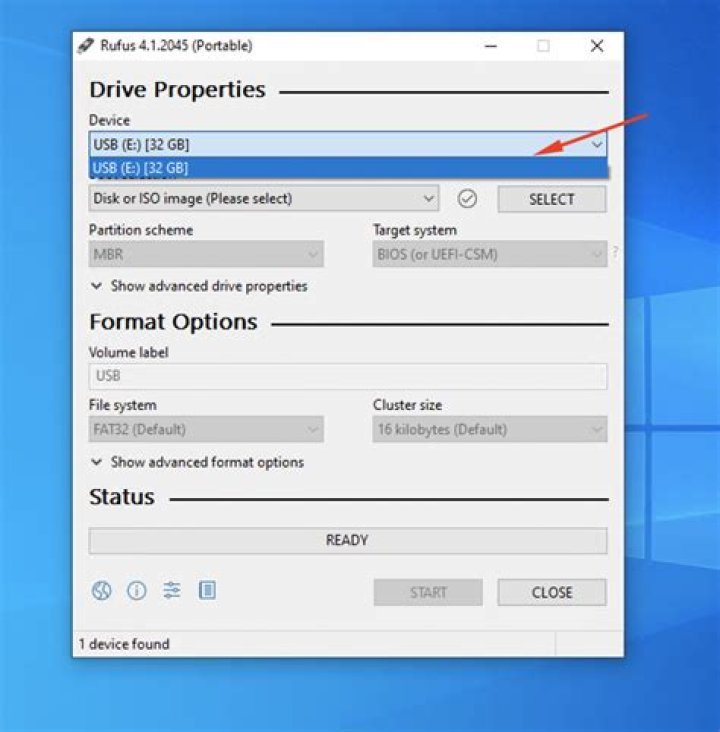Open the Target system BIOS dropdown
This screenshot has height=732, width=720.
[x=490, y=254]
